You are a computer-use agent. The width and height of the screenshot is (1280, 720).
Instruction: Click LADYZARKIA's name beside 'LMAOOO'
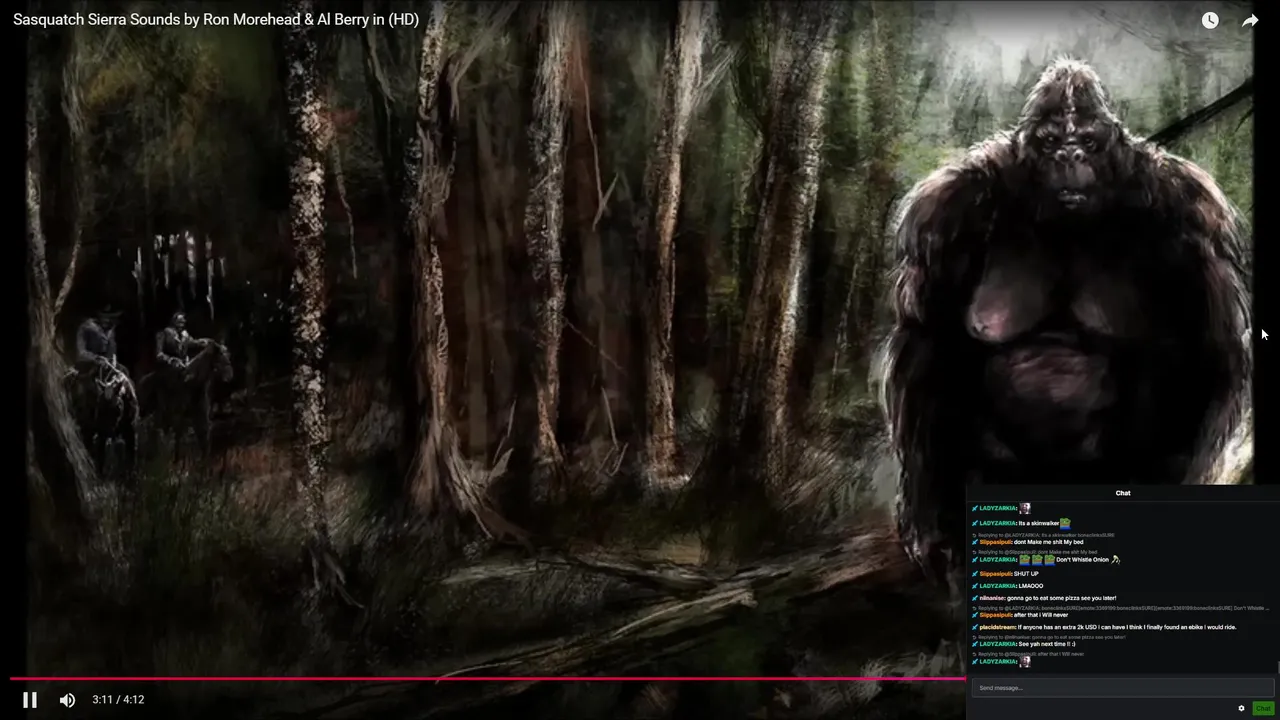click(998, 586)
